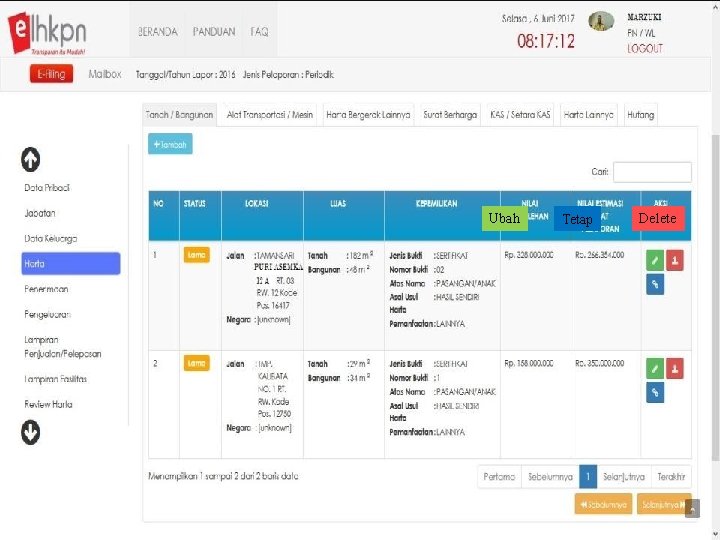Select Jabatan in sidebar
The width and height of the screenshot is (720, 540).
point(40,213)
